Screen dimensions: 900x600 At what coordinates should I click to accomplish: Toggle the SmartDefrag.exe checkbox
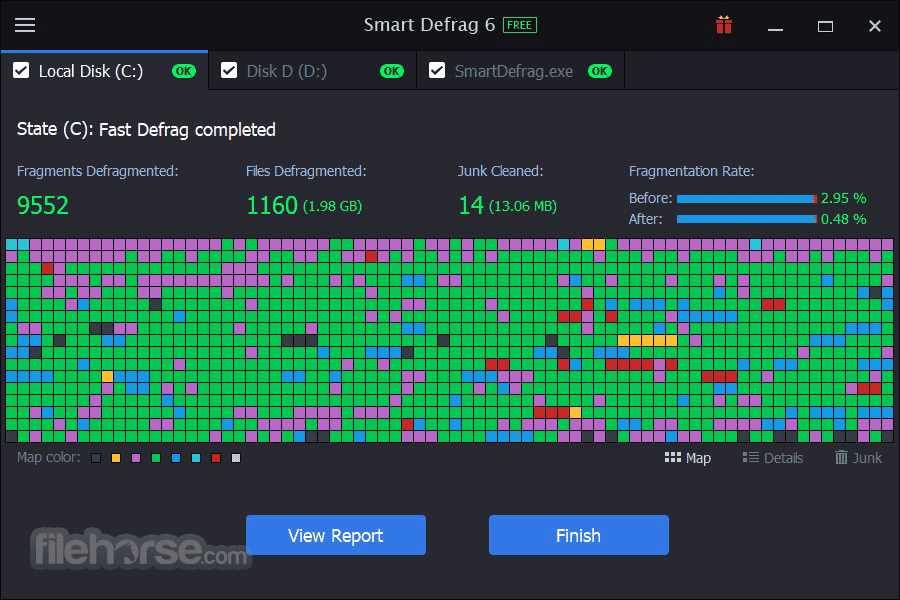437,71
